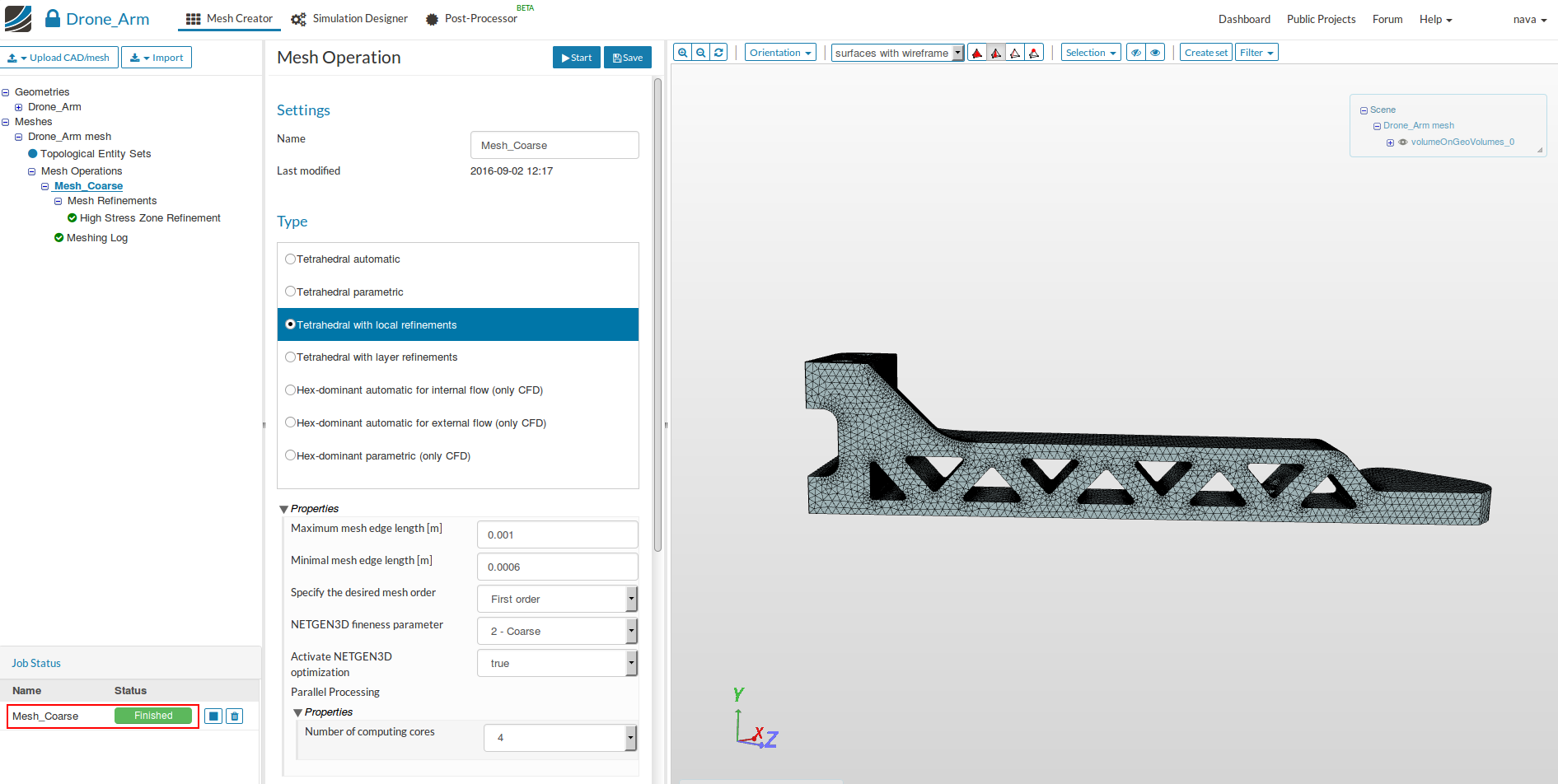The image size is (1558, 784).
Task: Open the Selection dropdown
Action: 1091,53
